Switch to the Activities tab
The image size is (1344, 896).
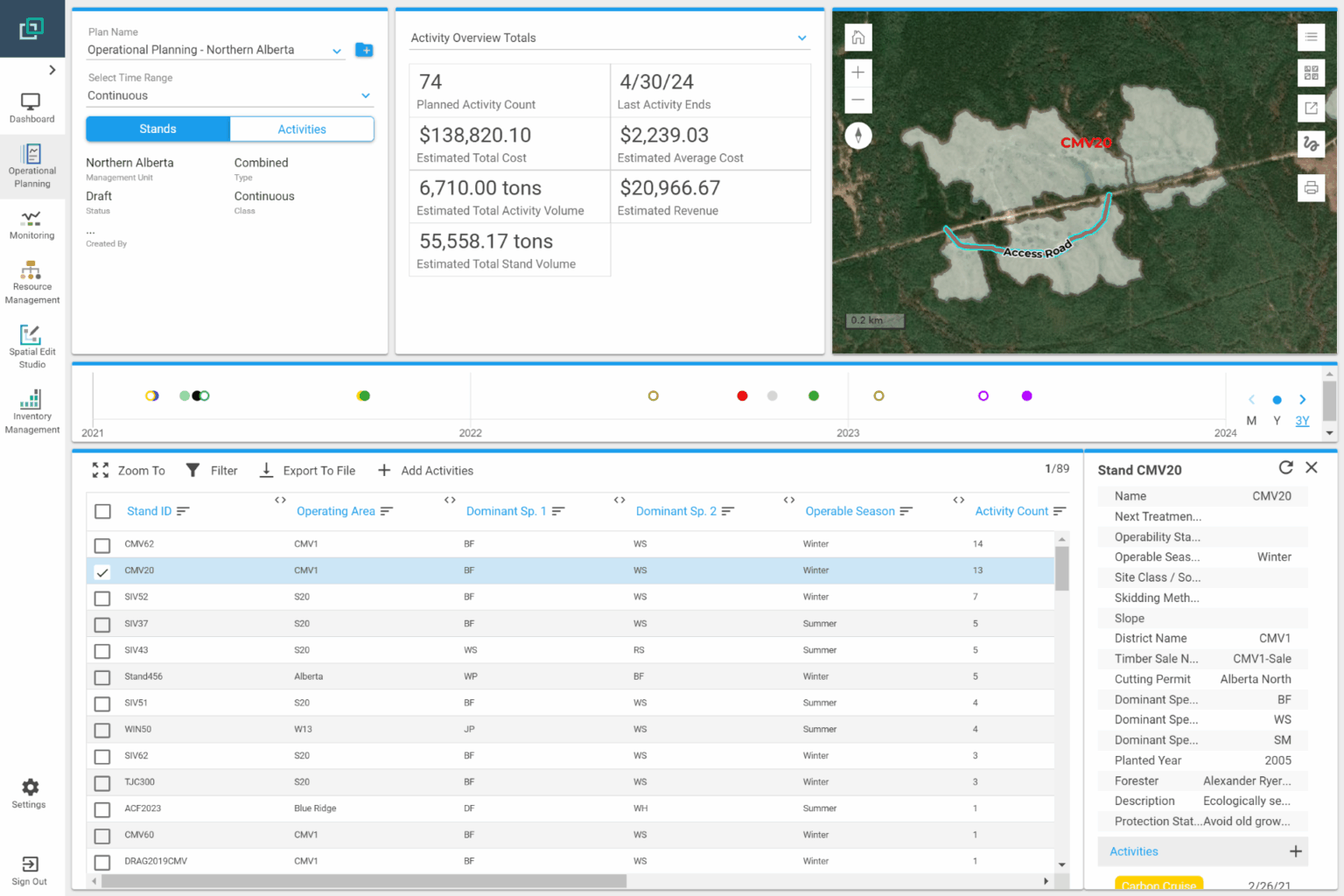coord(301,129)
